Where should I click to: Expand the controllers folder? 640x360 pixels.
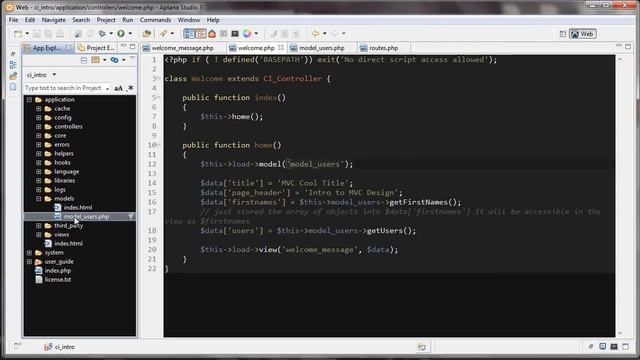point(38,127)
